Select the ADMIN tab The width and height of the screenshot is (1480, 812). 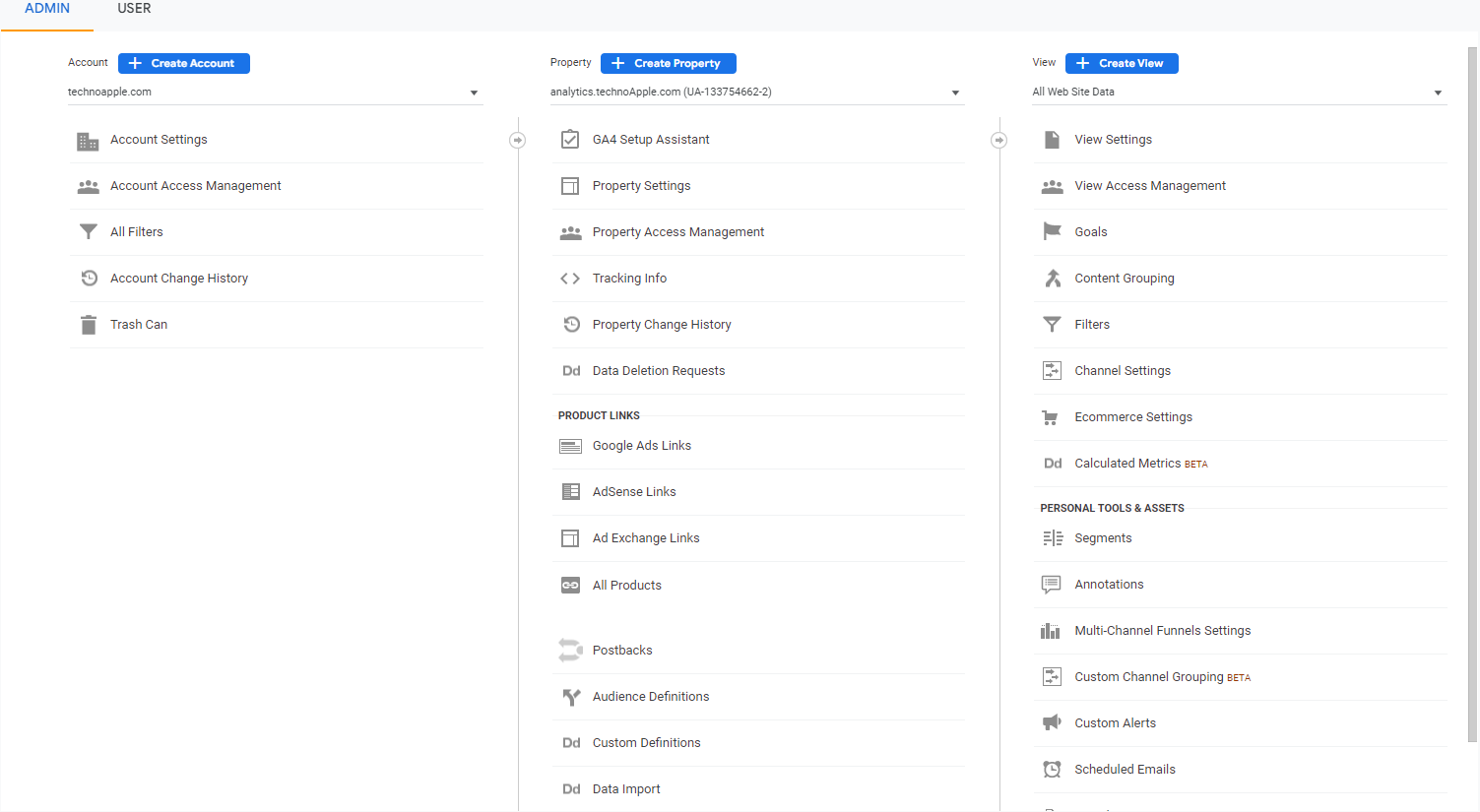pyautogui.click(x=47, y=9)
